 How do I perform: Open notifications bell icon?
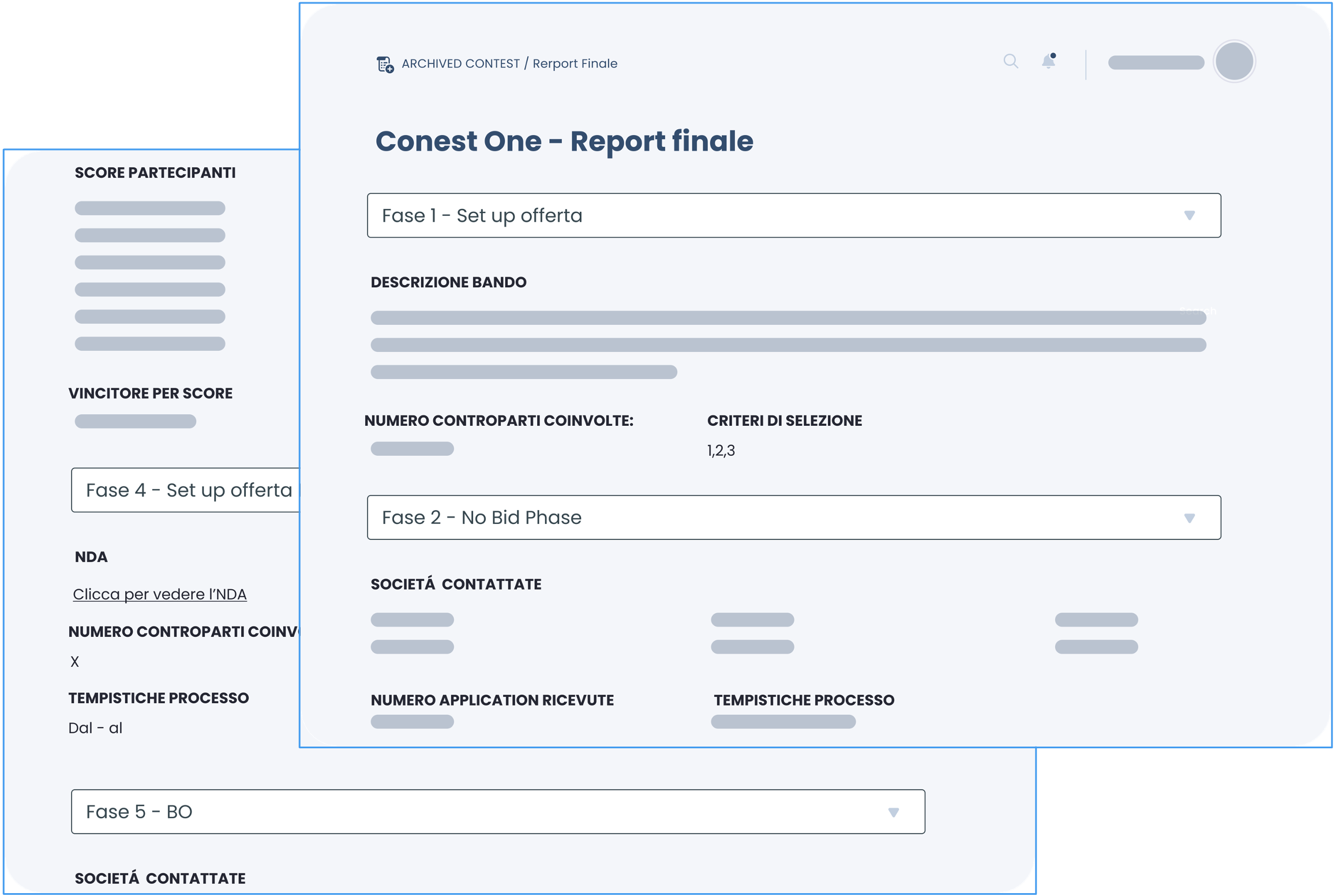click(x=1048, y=61)
